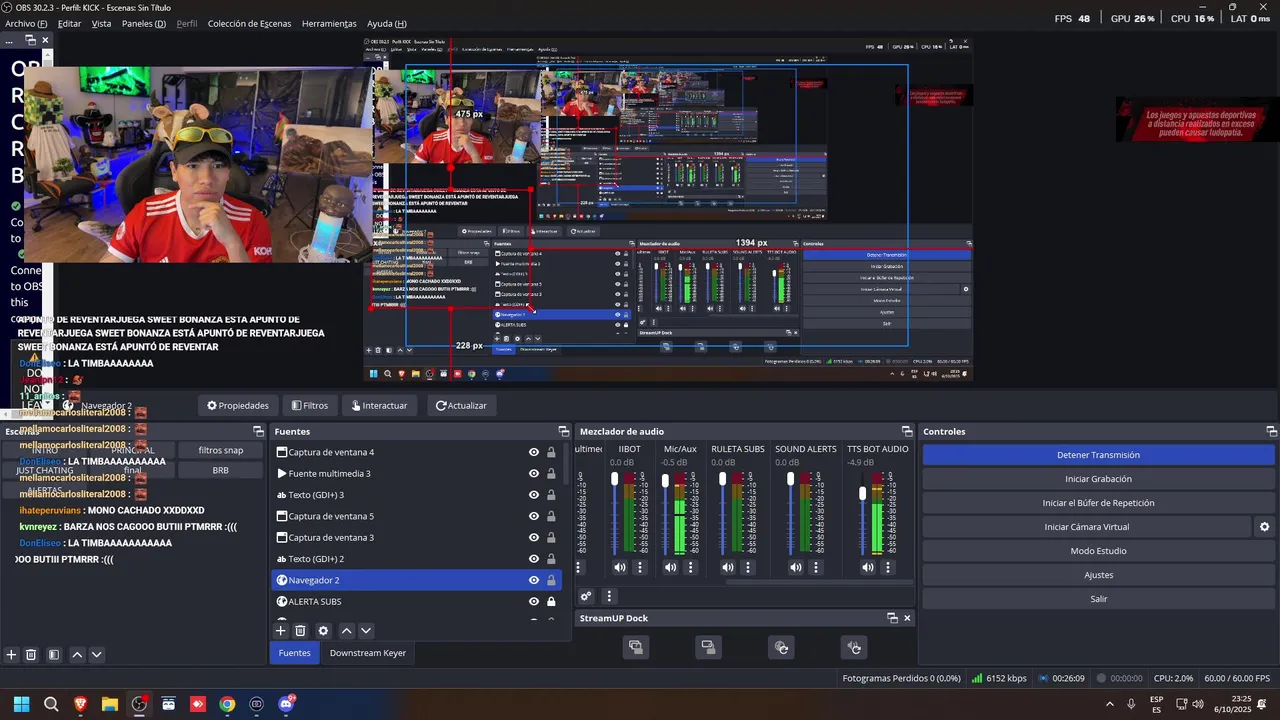Start the replay buffer (Búfer de Repetición)

[1098, 503]
